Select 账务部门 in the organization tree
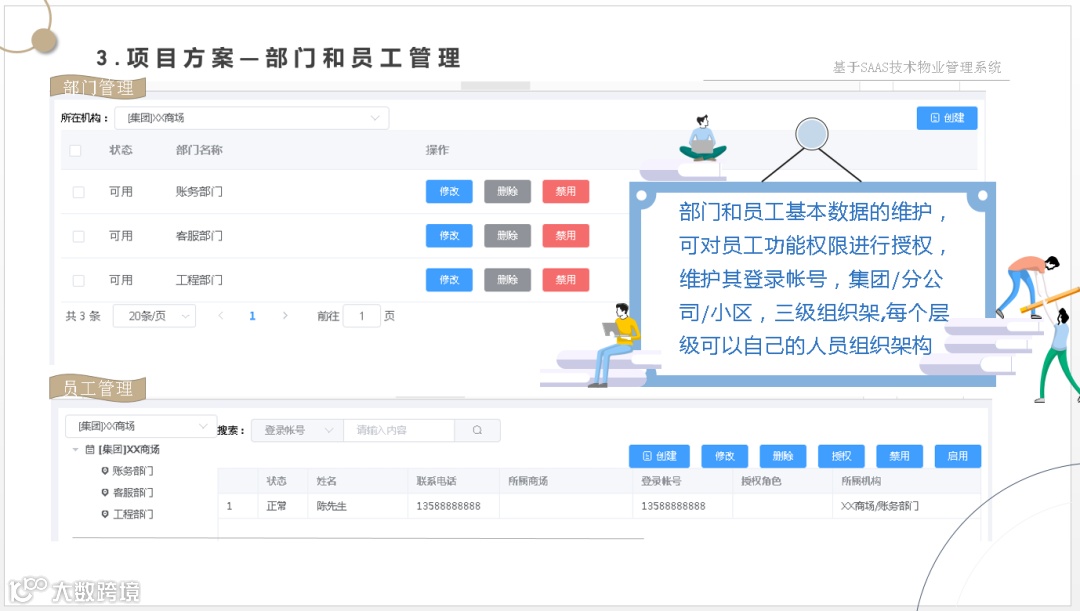 click(x=132, y=471)
